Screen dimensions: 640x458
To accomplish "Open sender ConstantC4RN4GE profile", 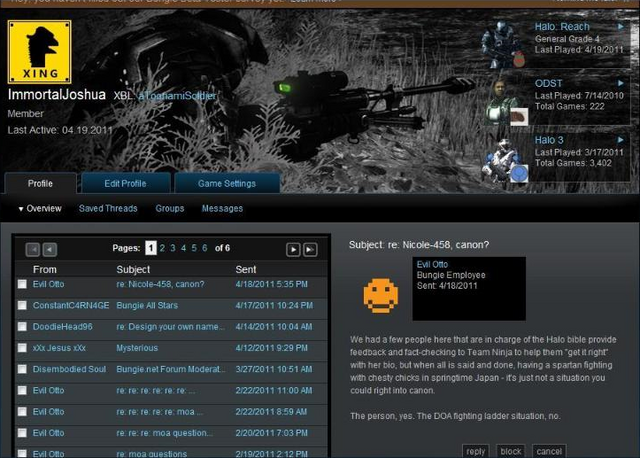I will [71, 305].
